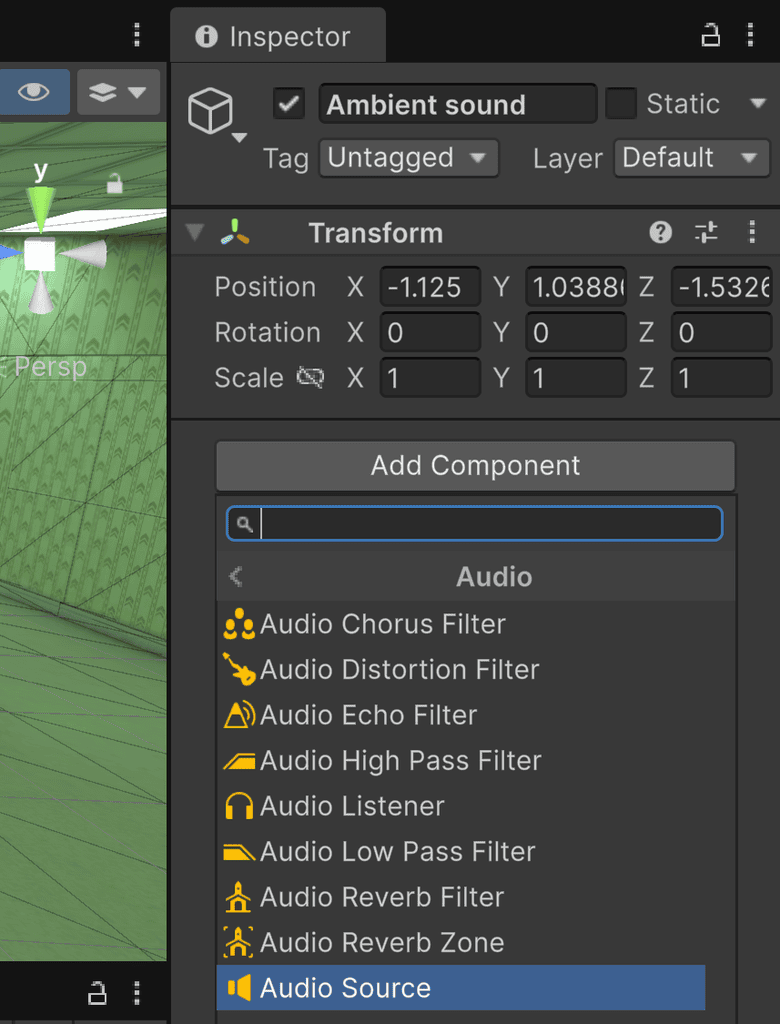Image resolution: width=780 pixels, height=1024 pixels.
Task: Open the GameObject cube icon picker
Action: [x=210, y=112]
